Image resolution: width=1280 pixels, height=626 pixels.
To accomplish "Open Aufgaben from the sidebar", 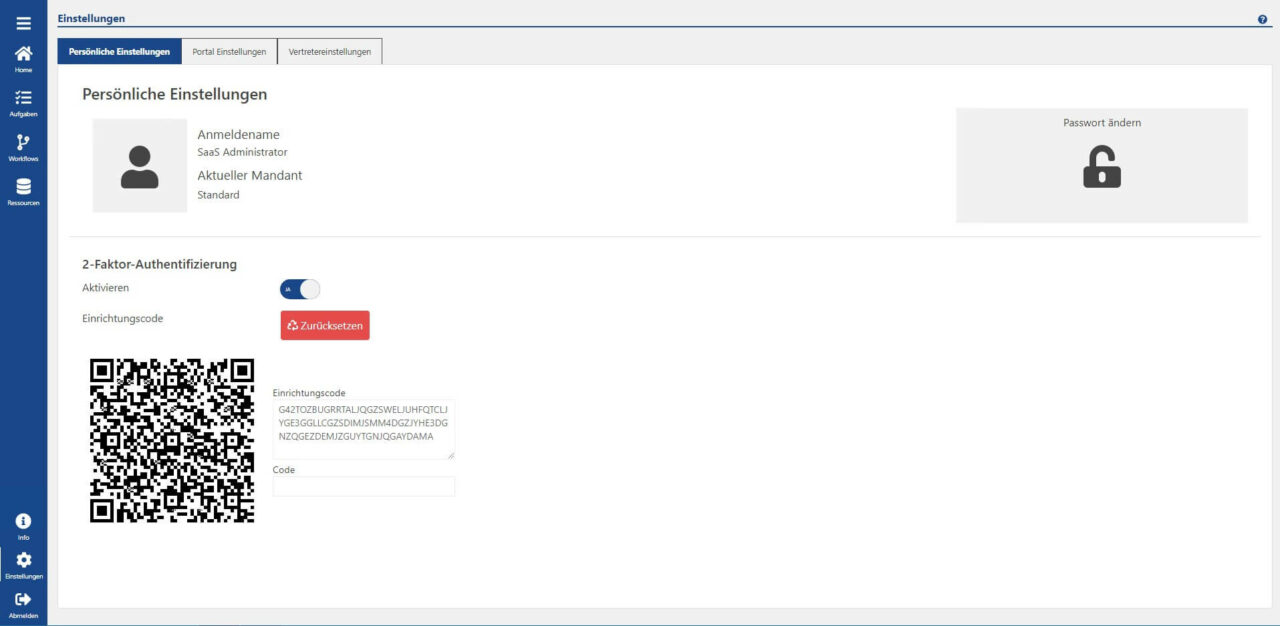I will click(x=23, y=99).
